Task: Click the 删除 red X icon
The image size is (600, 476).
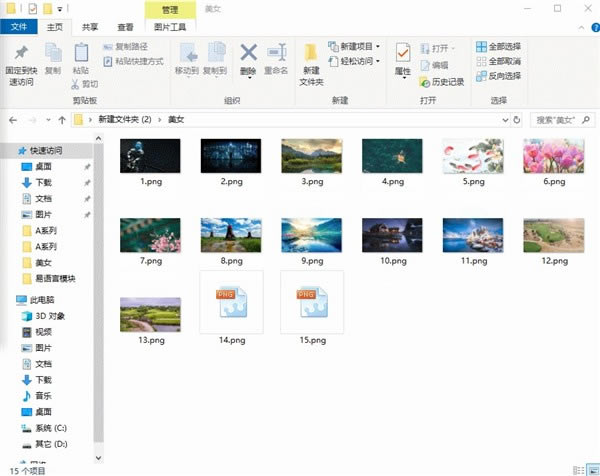Action: click(x=248, y=52)
